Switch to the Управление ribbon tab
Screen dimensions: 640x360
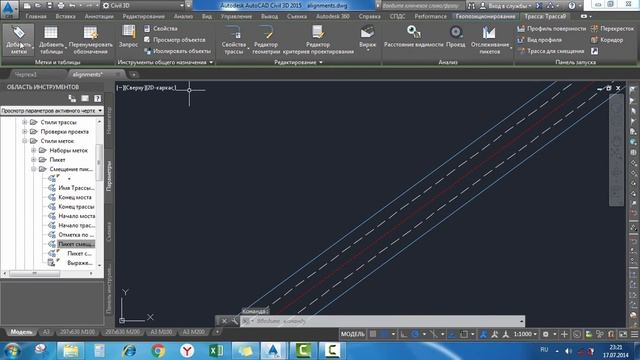click(236, 16)
